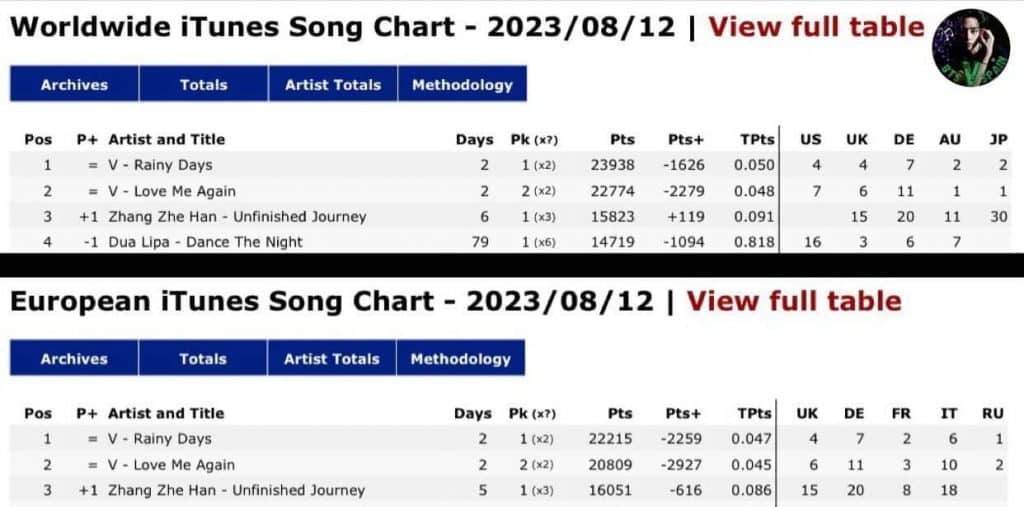Open Totals tab in Worldwide chart
1024x507 pixels.
203,85
